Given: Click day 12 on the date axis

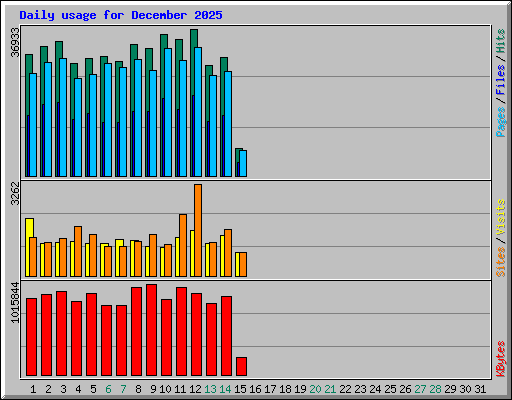Looking at the screenshot, I should pyautogui.click(x=195, y=389).
